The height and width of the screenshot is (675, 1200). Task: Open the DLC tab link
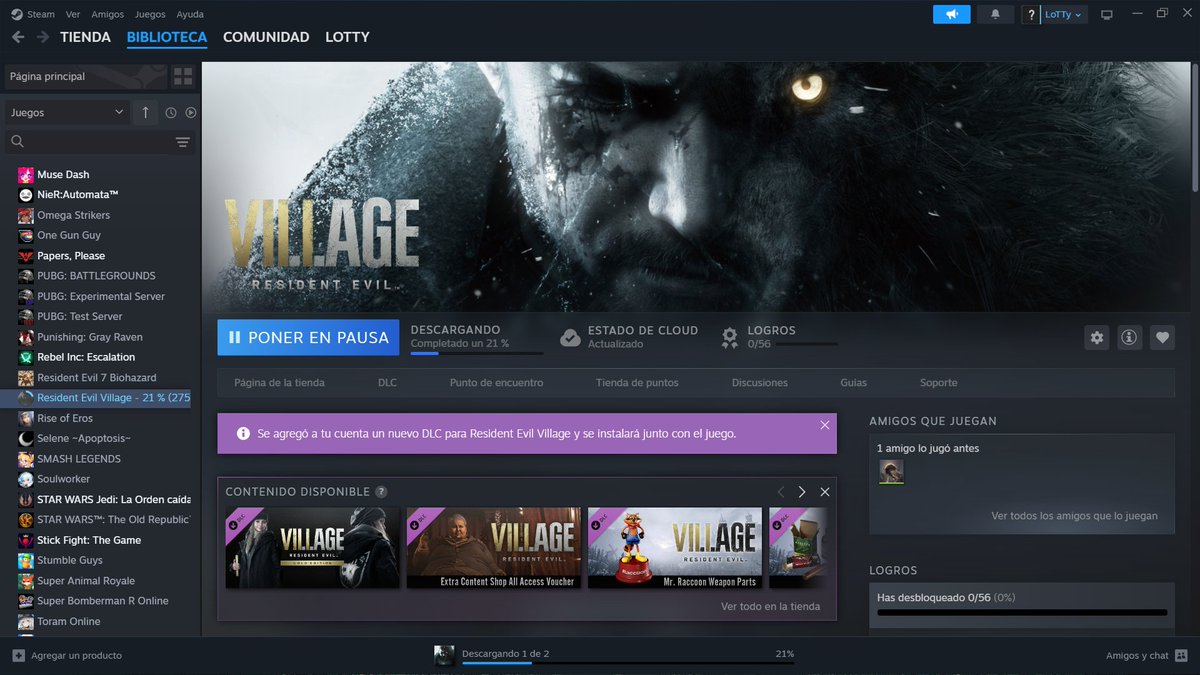click(x=387, y=383)
